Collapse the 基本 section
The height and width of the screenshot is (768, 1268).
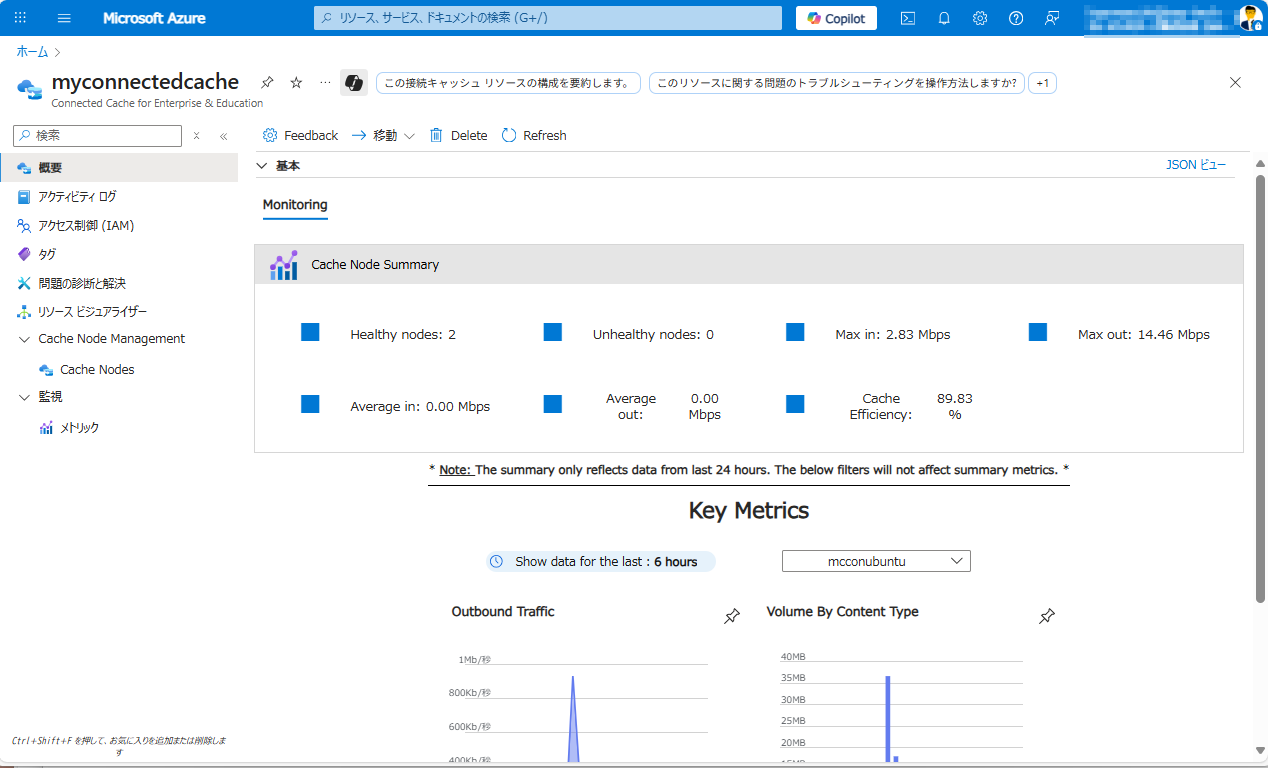(261, 165)
